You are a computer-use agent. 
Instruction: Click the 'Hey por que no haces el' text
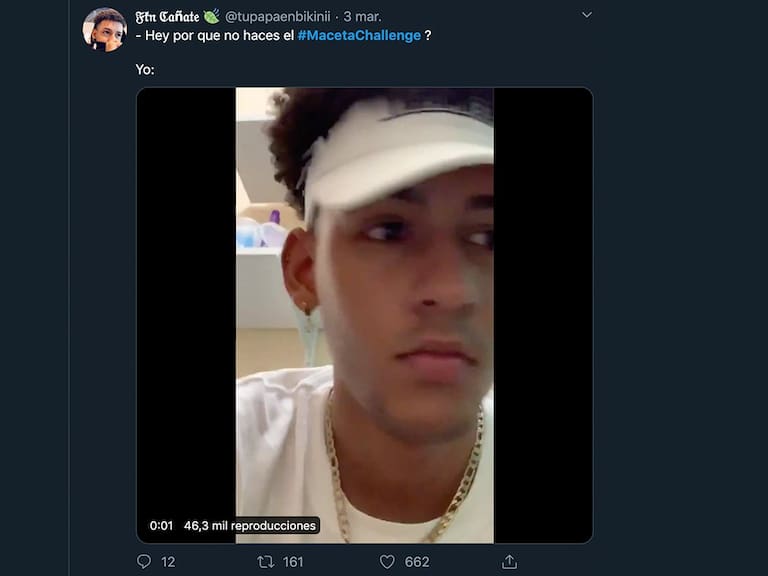coord(214,36)
